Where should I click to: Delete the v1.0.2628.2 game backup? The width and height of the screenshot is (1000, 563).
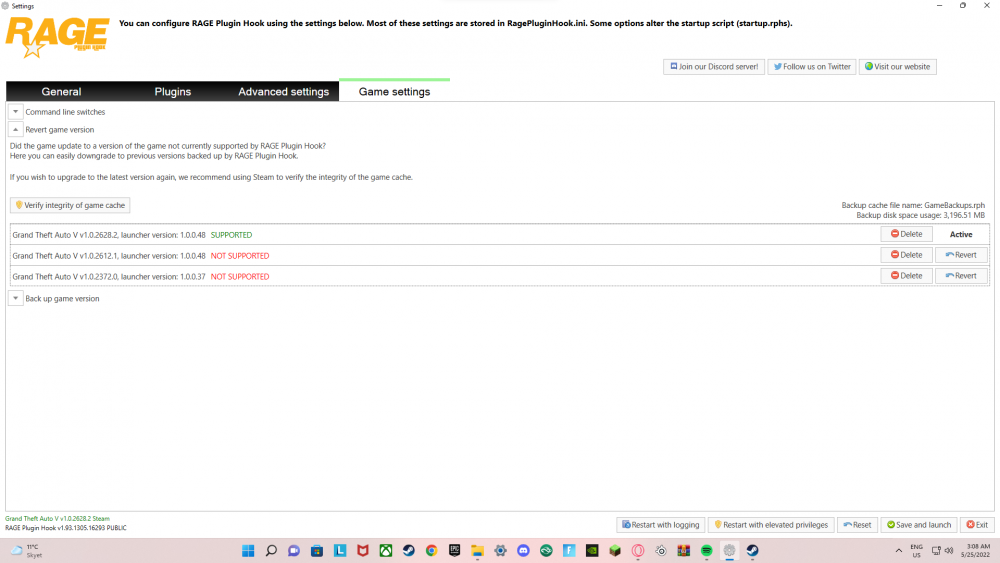[906, 234]
